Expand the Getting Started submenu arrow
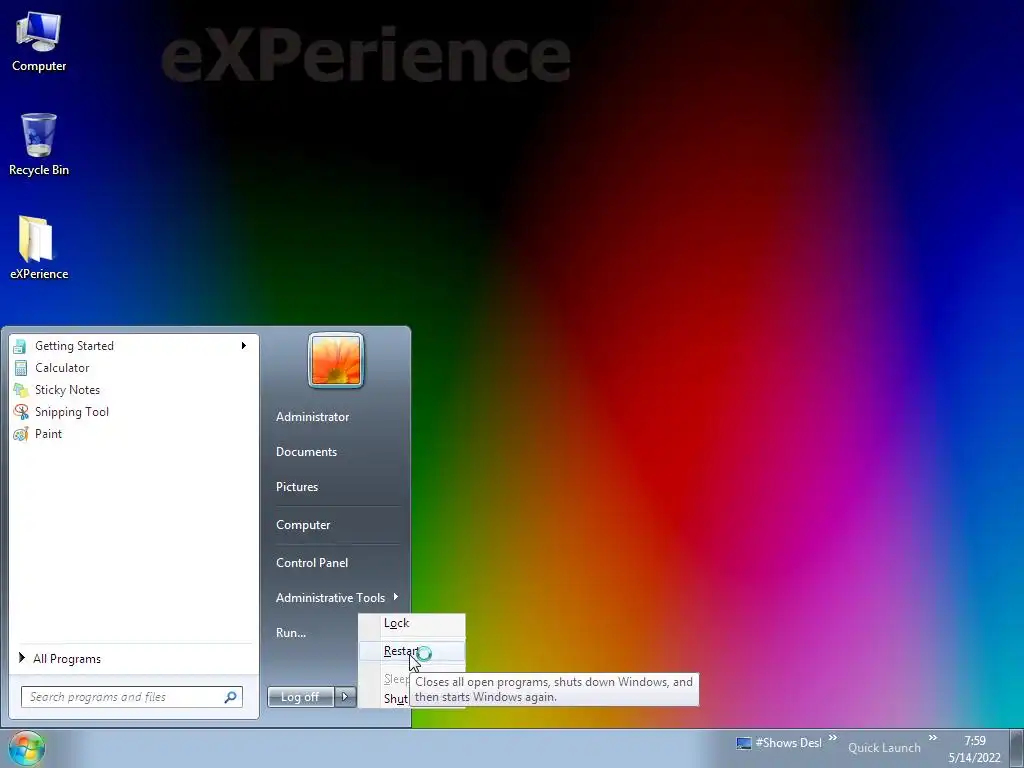Image resolution: width=1024 pixels, height=768 pixels. [244, 345]
